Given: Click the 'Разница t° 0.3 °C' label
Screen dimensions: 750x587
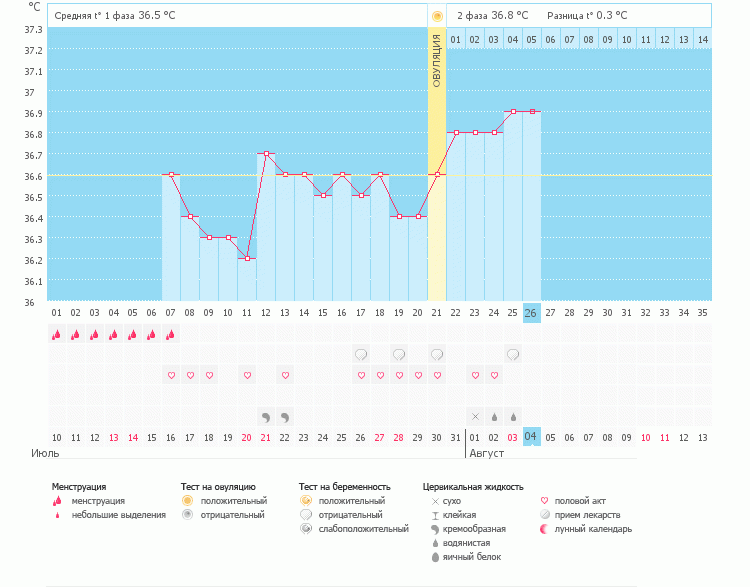Looking at the screenshot, I should [x=586, y=16].
